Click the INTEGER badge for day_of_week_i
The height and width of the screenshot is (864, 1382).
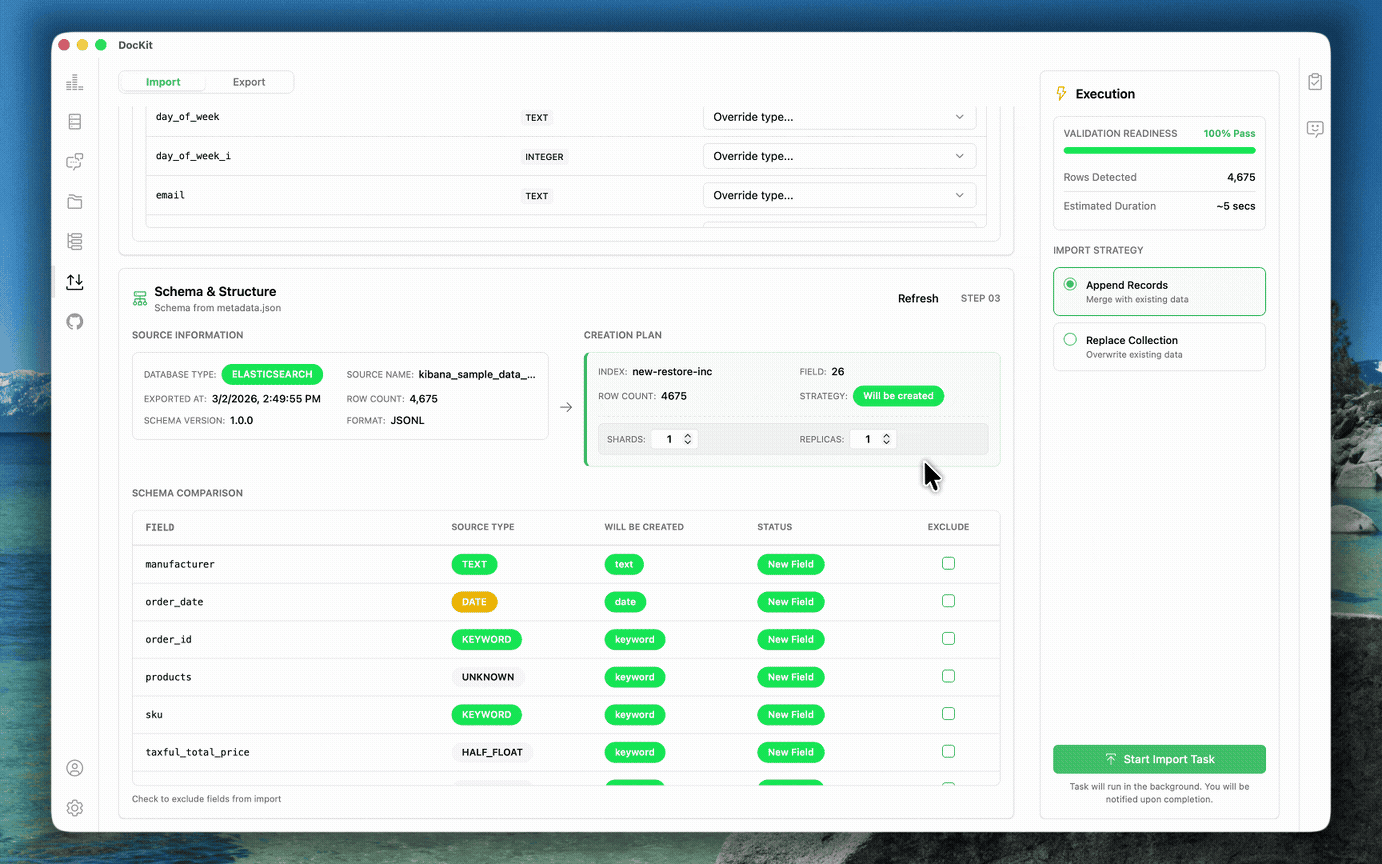[544, 157]
